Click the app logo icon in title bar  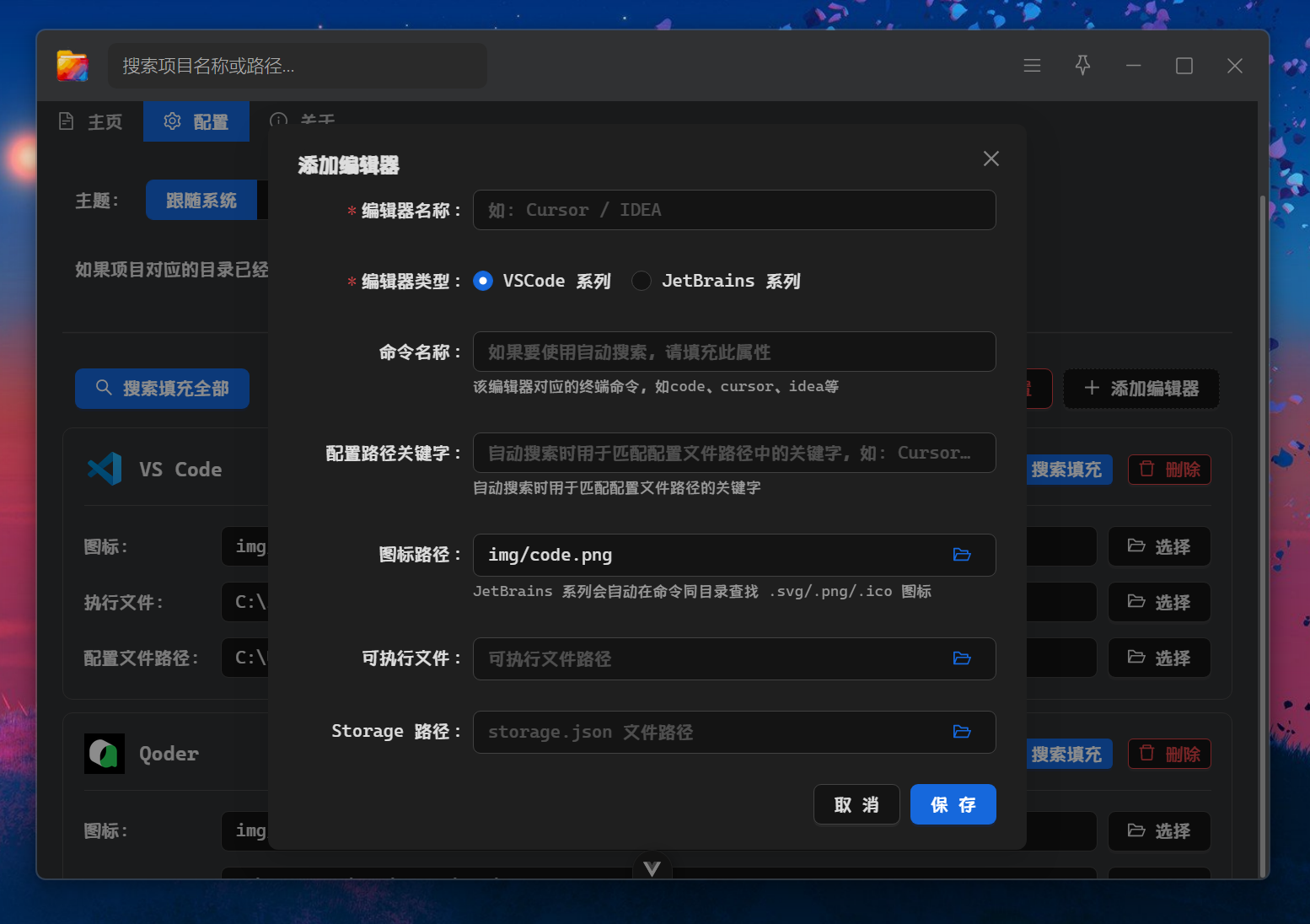tap(72, 66)
